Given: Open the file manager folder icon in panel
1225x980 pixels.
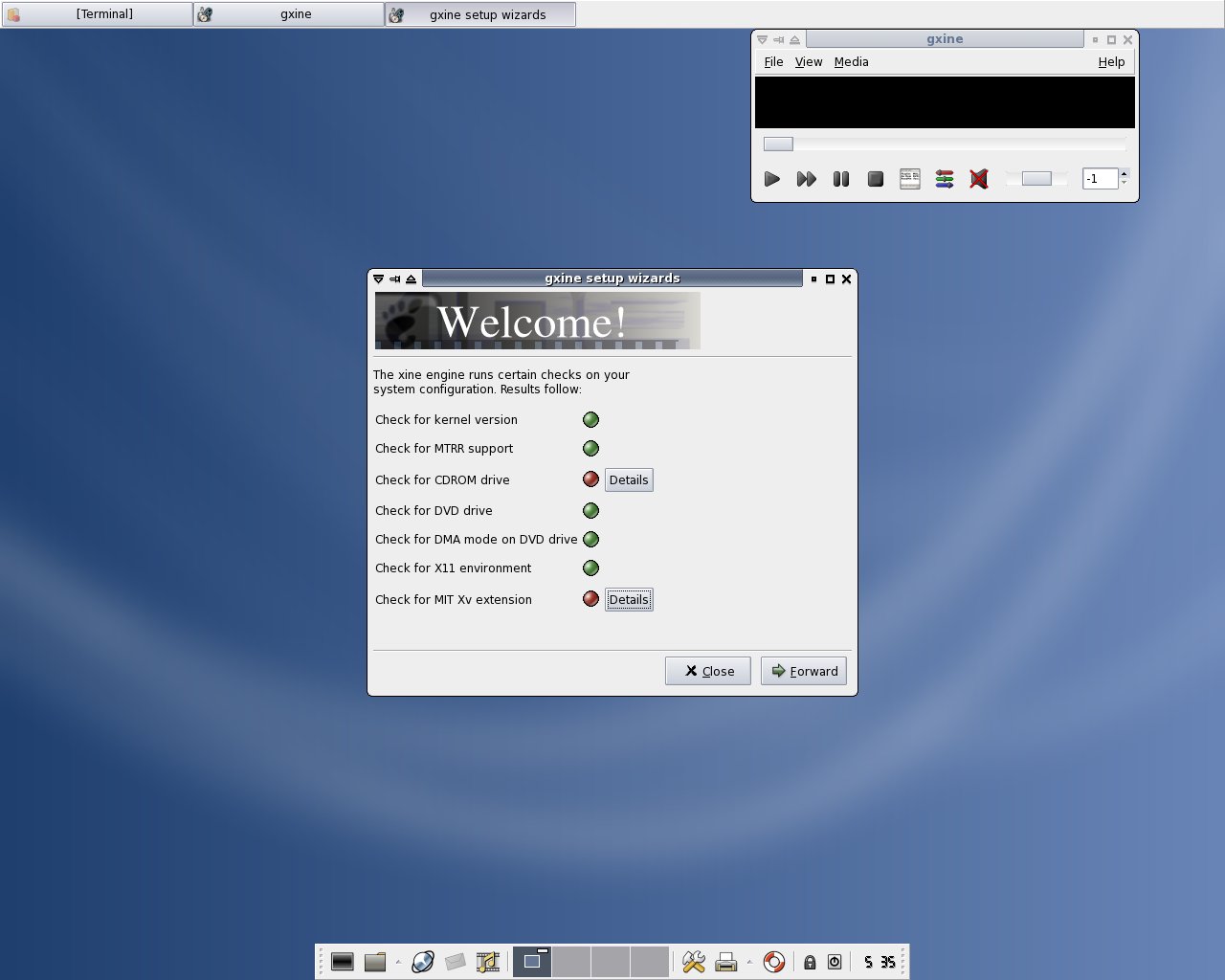Looking at the screenshot, I should (375, 962).
